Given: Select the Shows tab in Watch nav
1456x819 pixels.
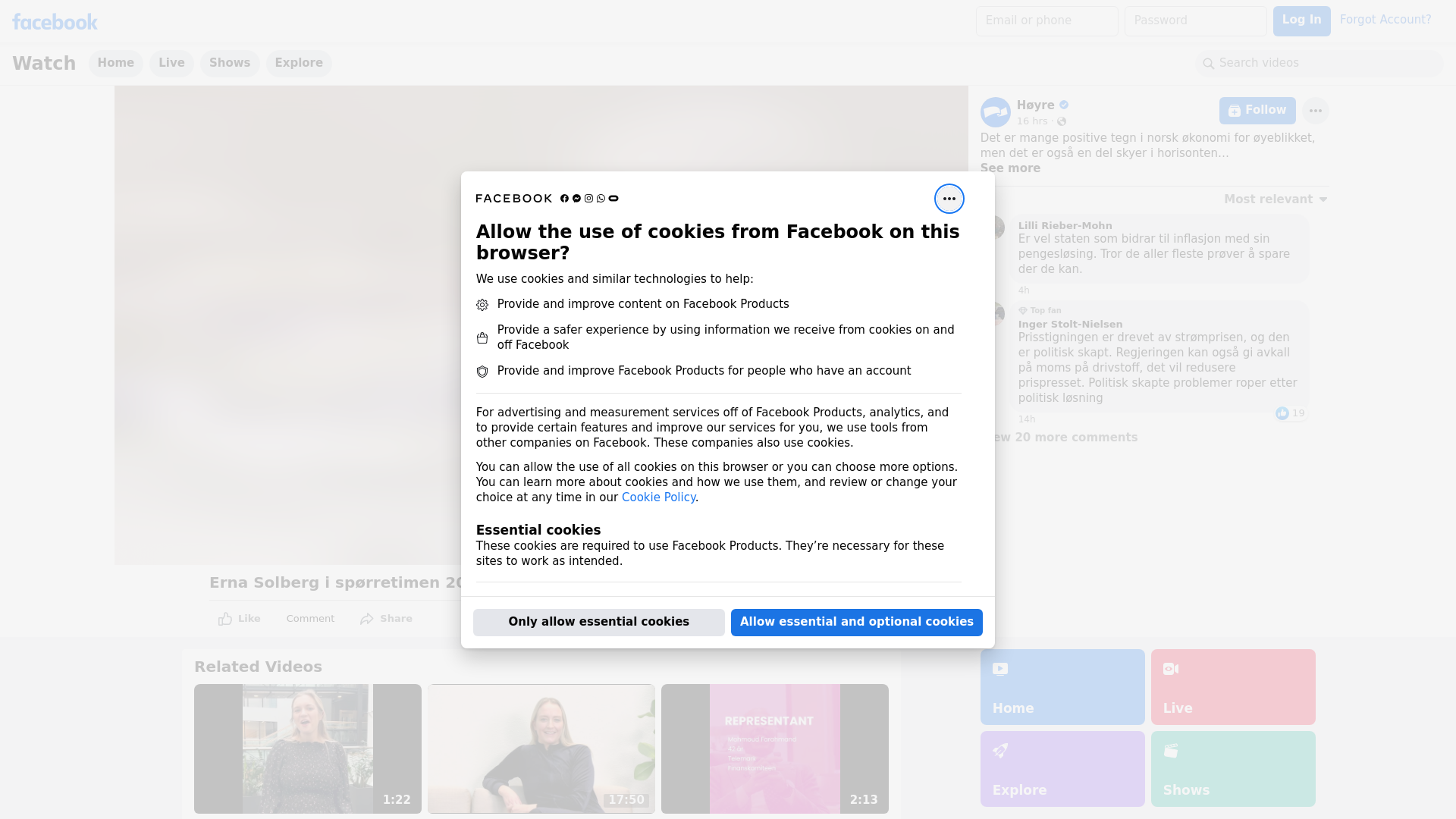Looking at the screenshot, I should (230, 63).
